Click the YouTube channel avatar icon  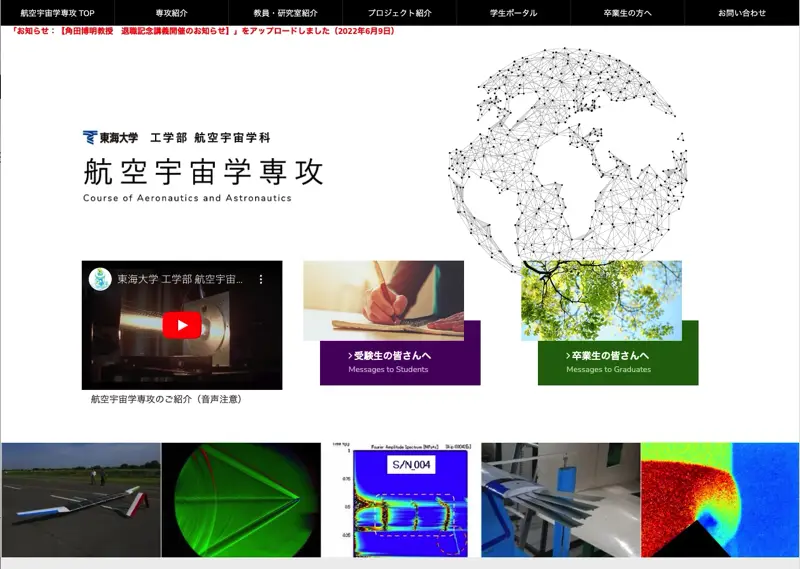(x=100, y=279)
